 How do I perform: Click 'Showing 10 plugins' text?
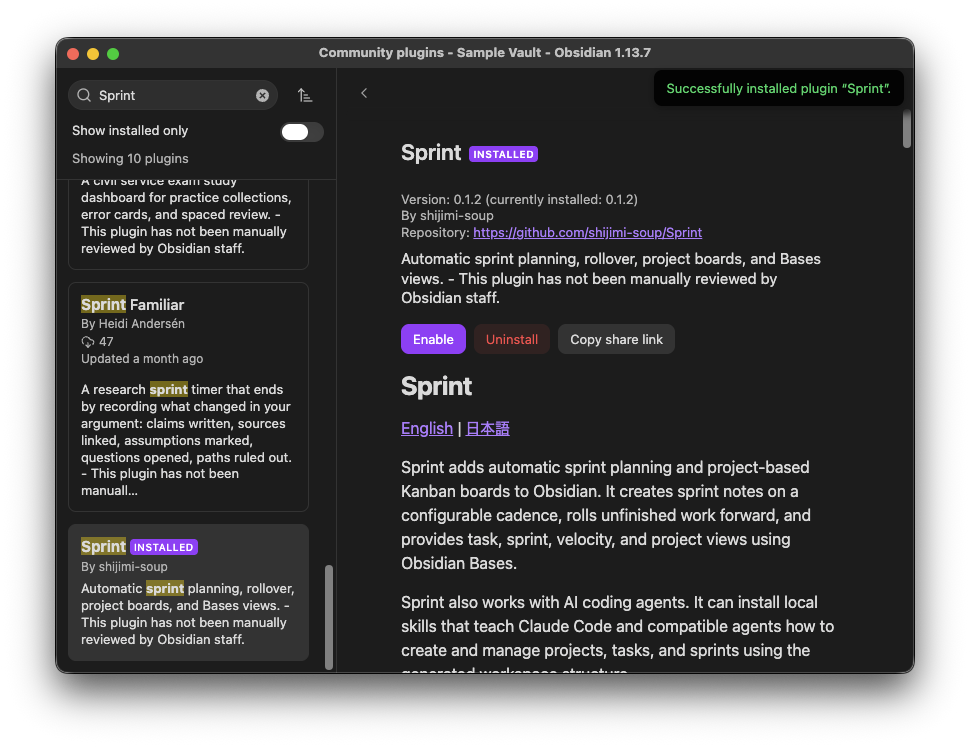coord(130,158)
